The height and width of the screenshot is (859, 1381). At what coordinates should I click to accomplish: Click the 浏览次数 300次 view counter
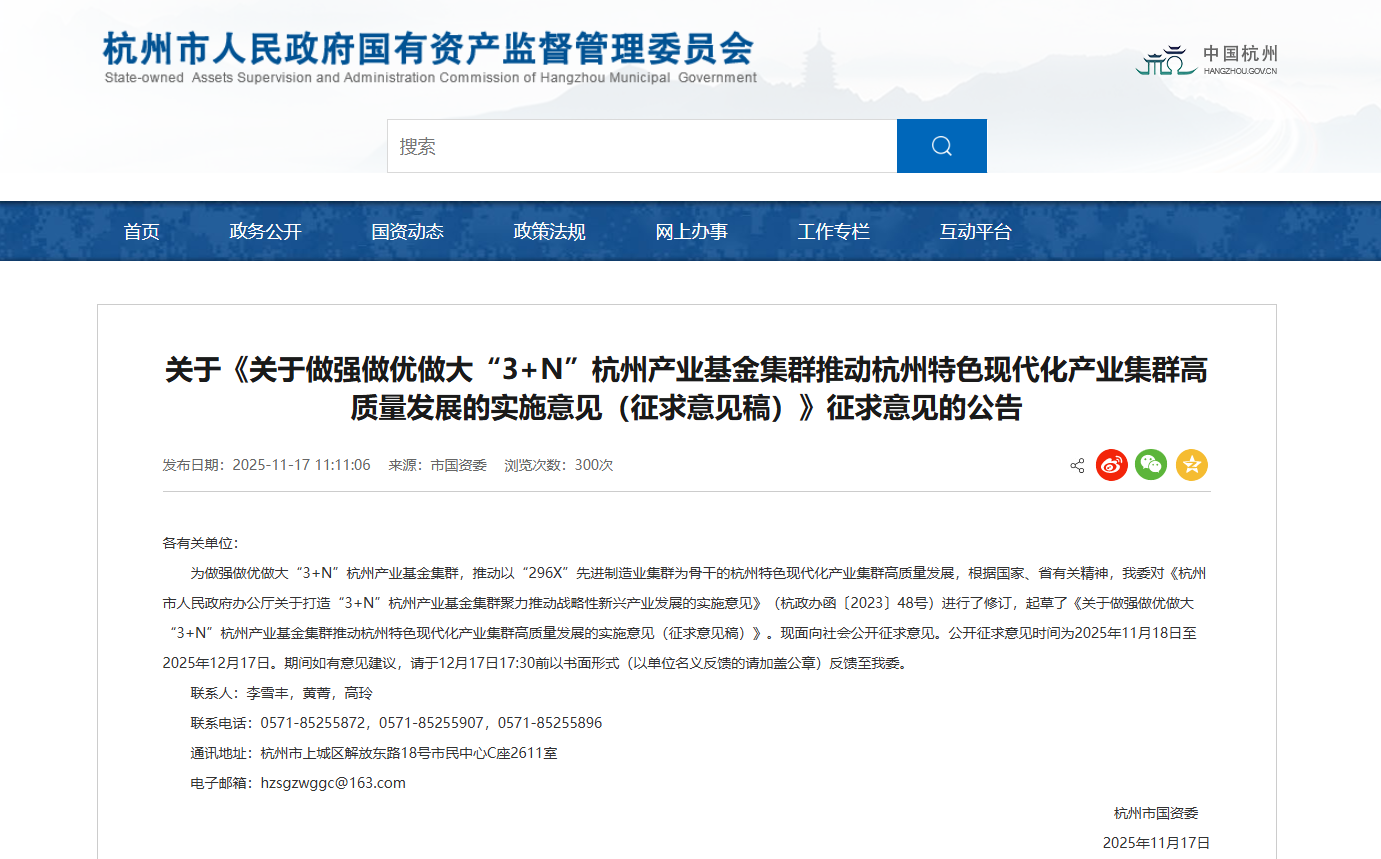click(558, 465)
